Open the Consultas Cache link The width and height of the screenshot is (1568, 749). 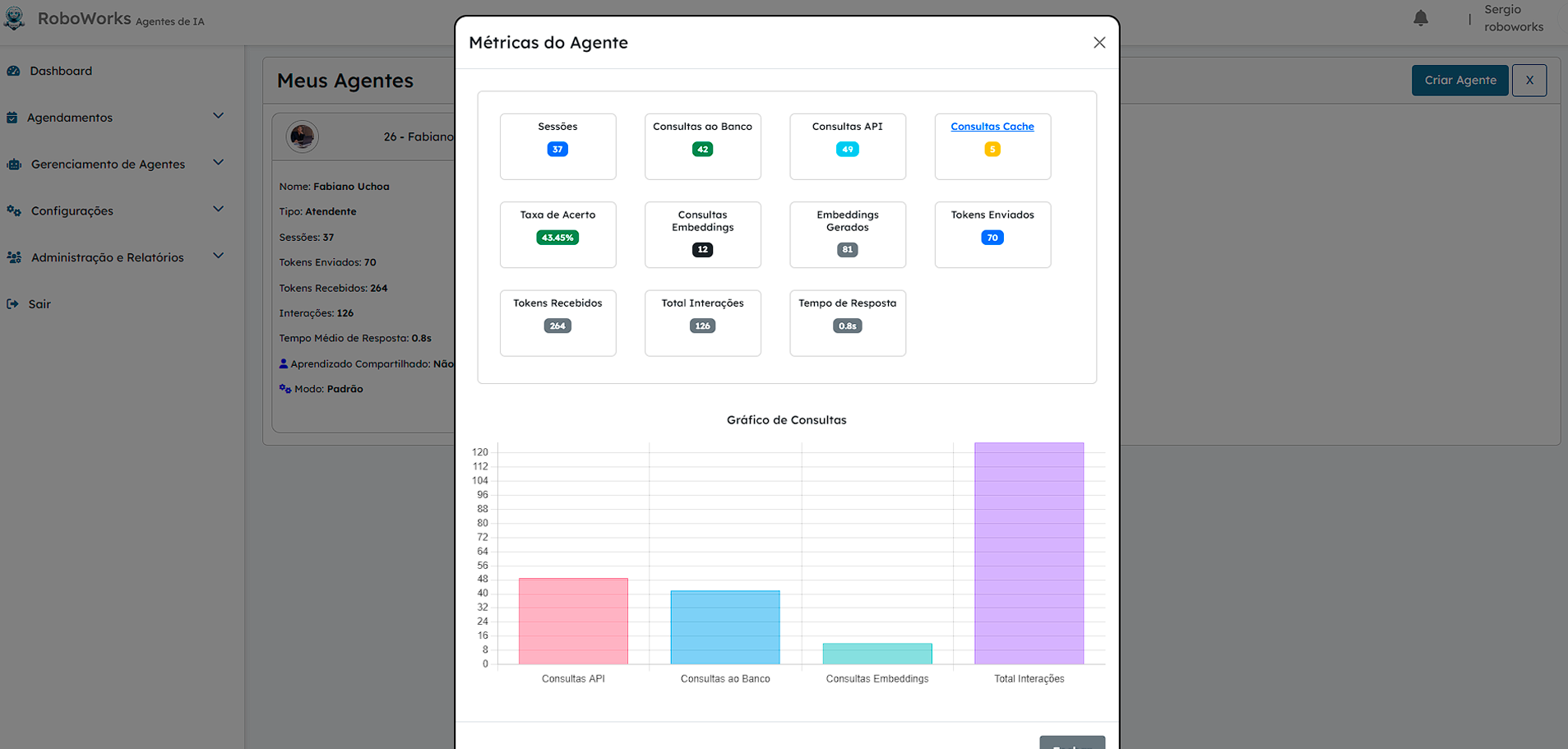(x=992, y=127)
